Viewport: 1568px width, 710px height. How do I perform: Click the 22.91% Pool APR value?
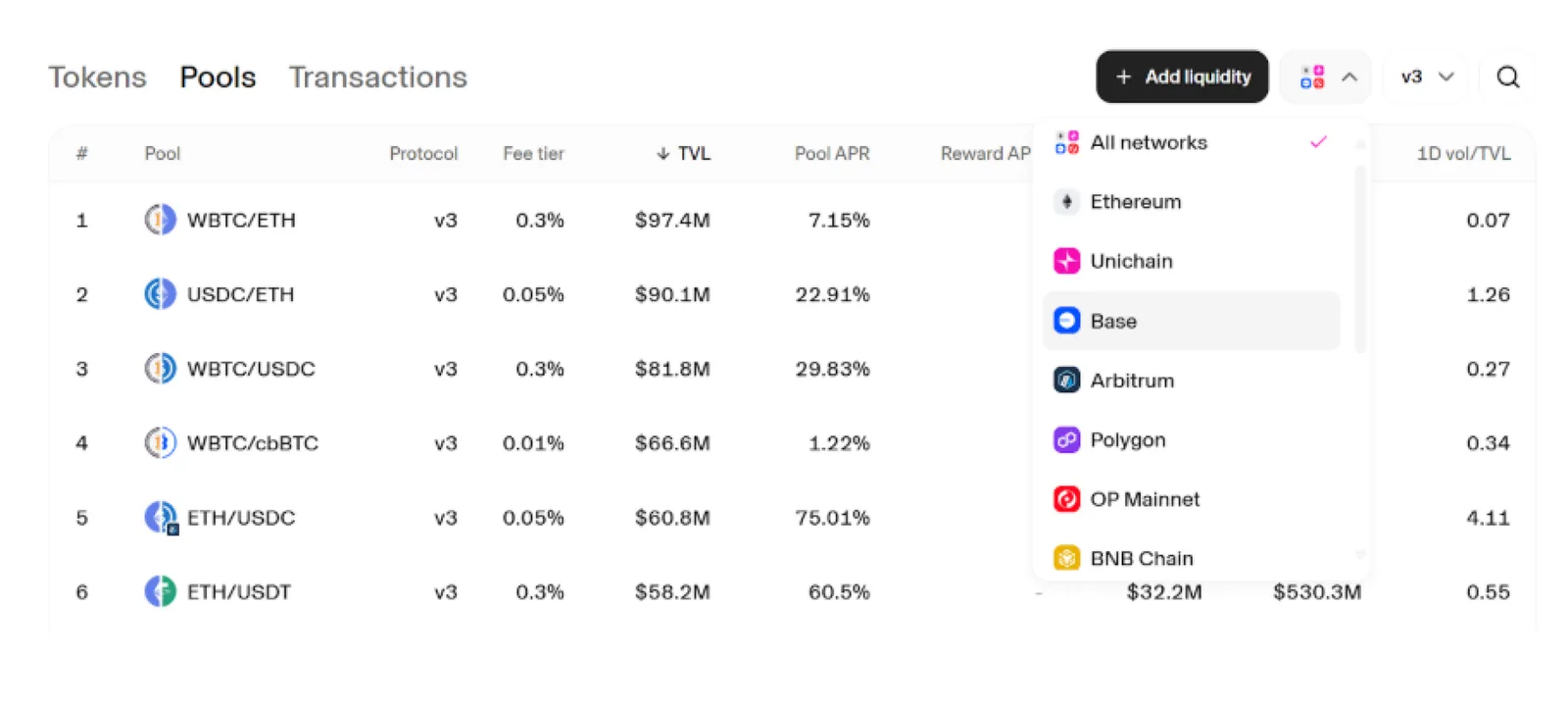[832, 294]
